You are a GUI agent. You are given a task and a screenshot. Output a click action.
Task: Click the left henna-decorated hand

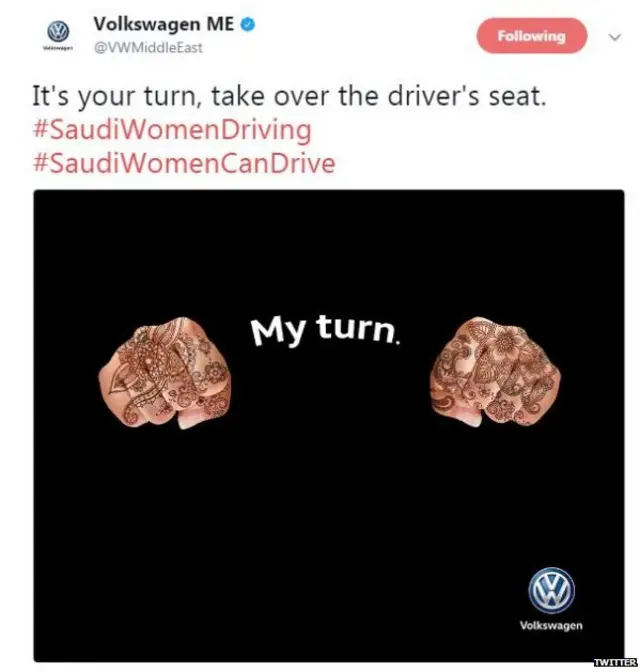[x=165, y=372]
